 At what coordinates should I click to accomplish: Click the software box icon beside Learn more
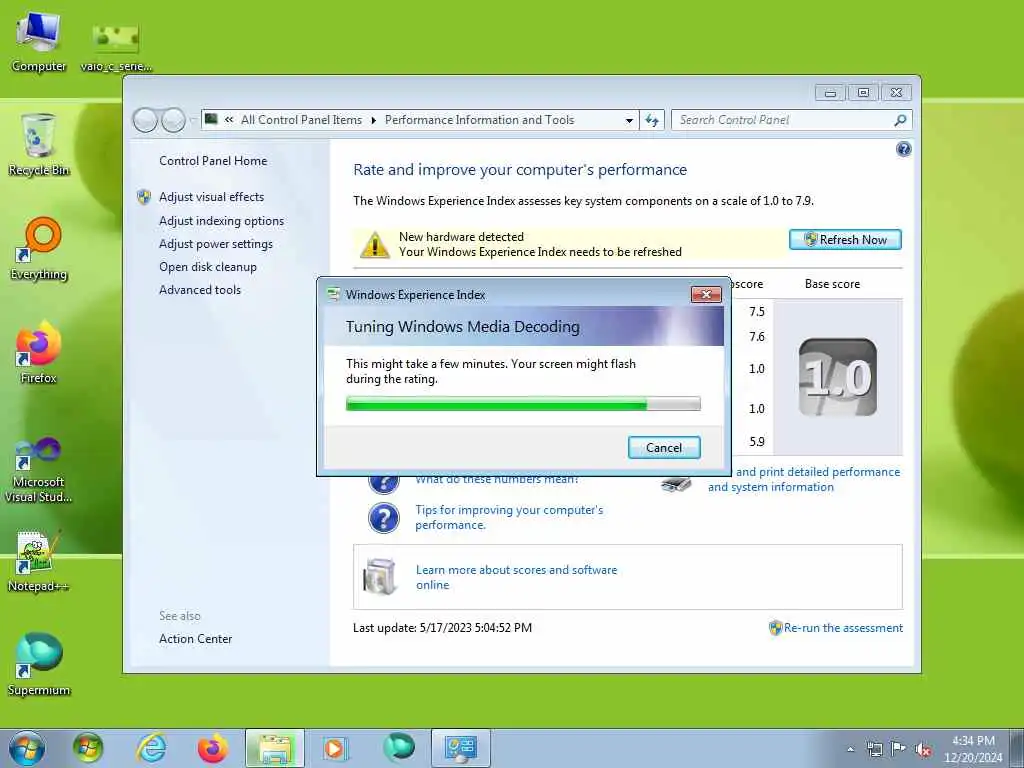380,577
